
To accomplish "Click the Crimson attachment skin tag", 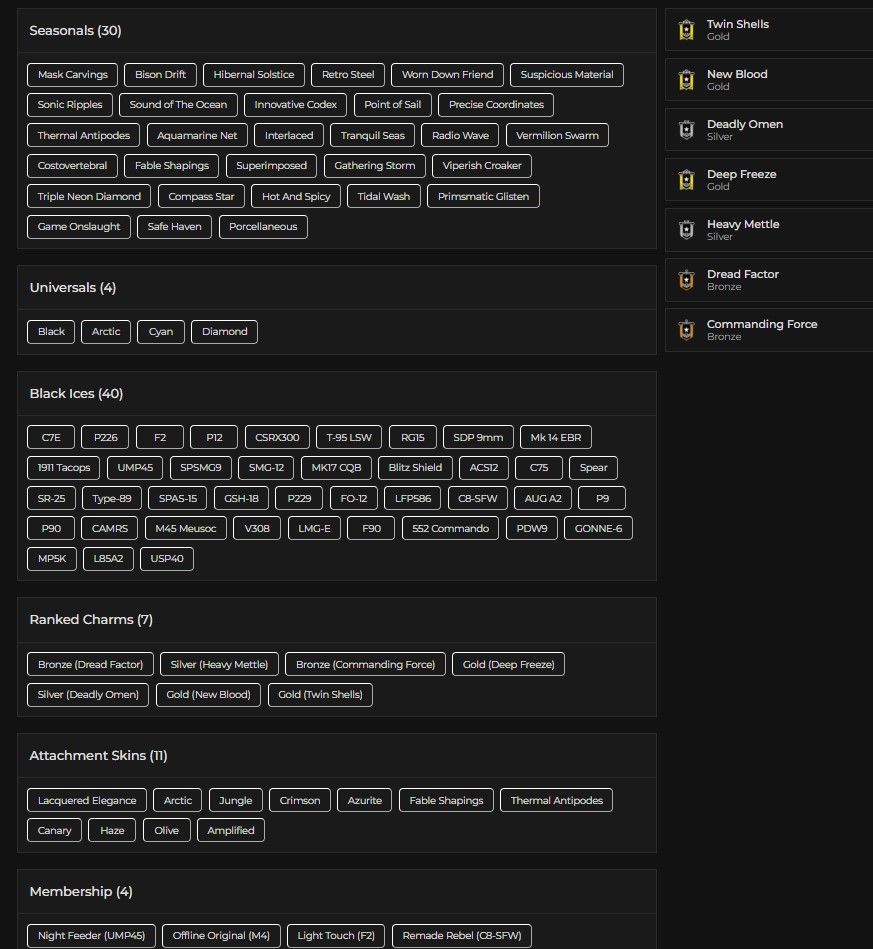I will click(300, 800).
